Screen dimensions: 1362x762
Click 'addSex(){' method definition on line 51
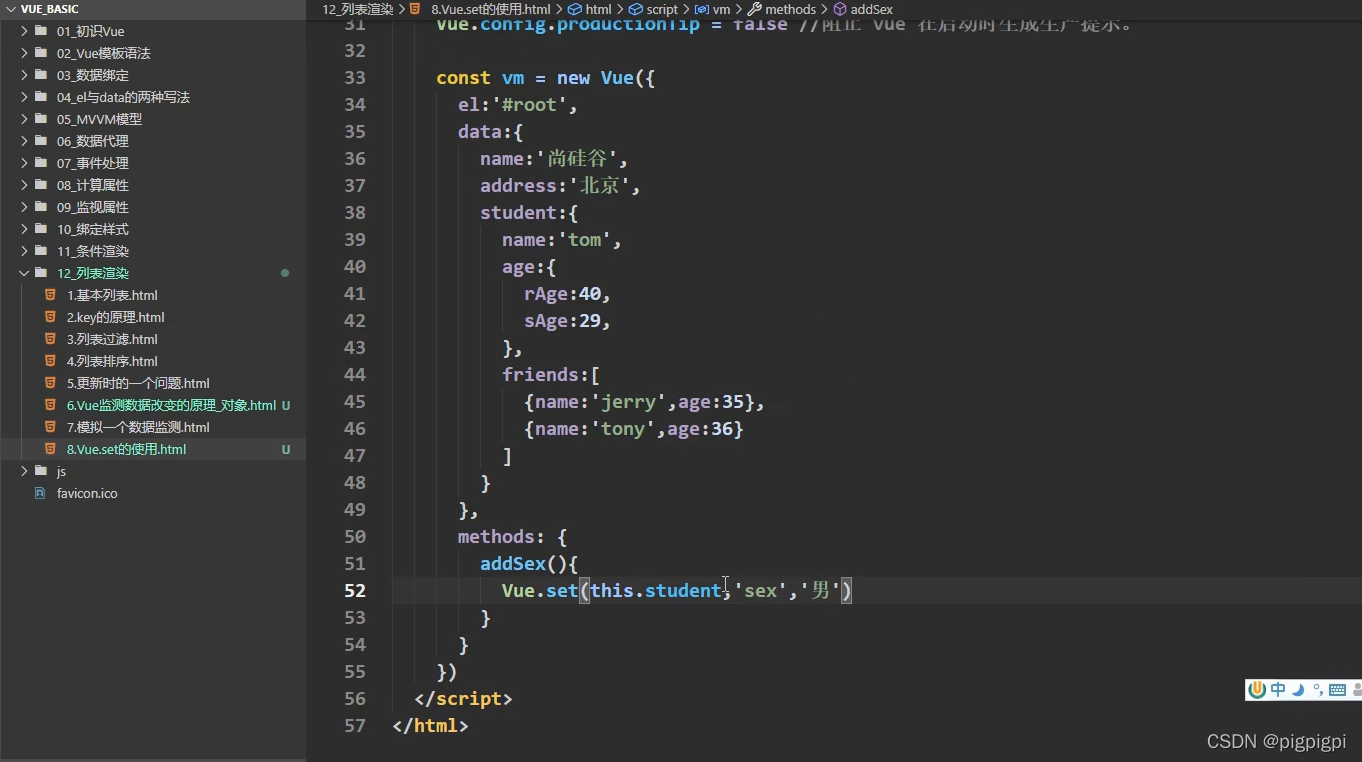529,563
